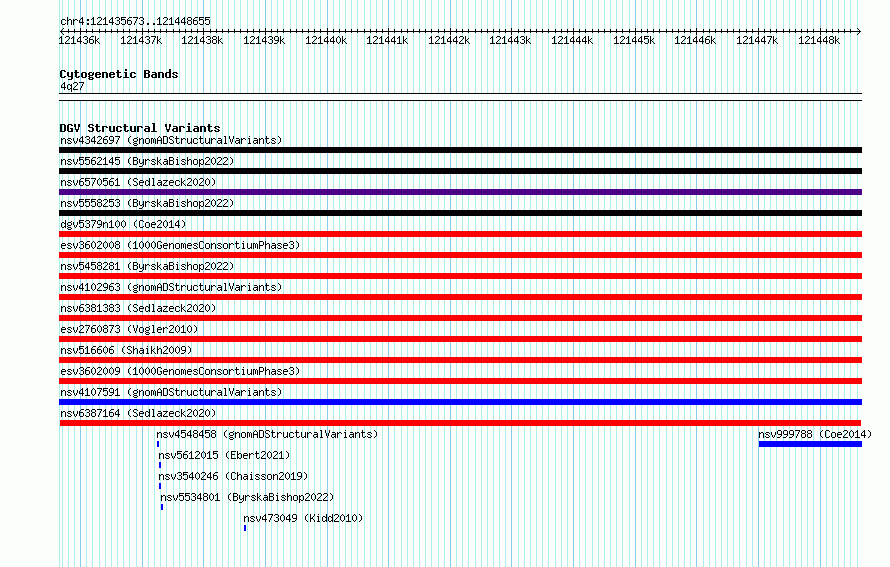Click the red bar under nsv4102963

pos(460,297)
